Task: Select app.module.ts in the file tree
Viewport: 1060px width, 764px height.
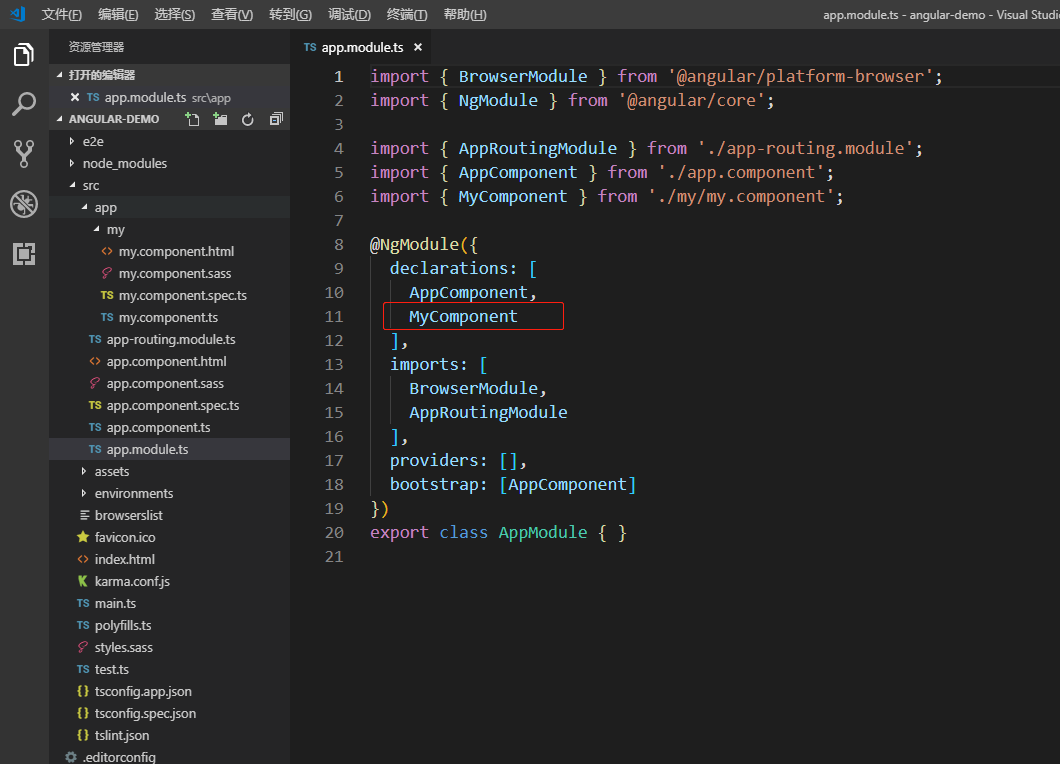Action: 170,450
